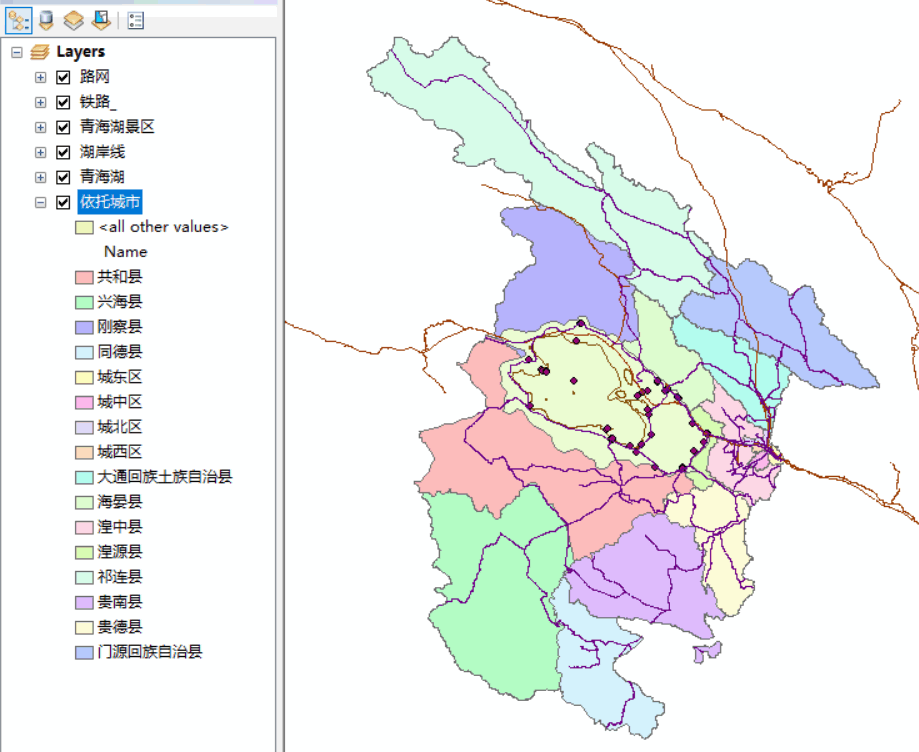This screenshot has height=752, width=919.
Task: Toggle visibility of the 铁路_ layer
Action: click(x=63, y=101)
